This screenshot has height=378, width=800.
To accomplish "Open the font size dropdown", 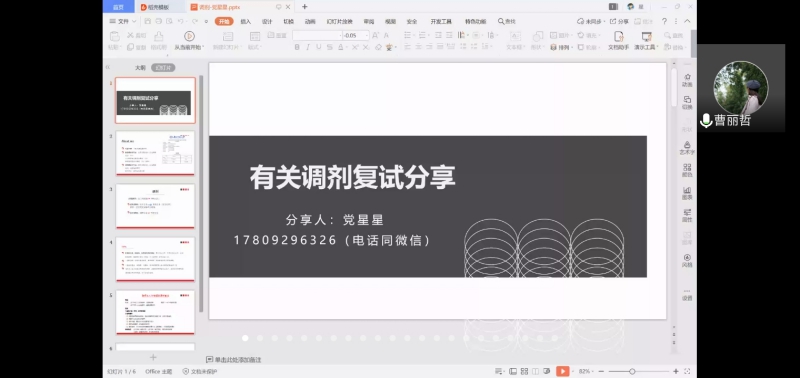I will pos(366,36).
